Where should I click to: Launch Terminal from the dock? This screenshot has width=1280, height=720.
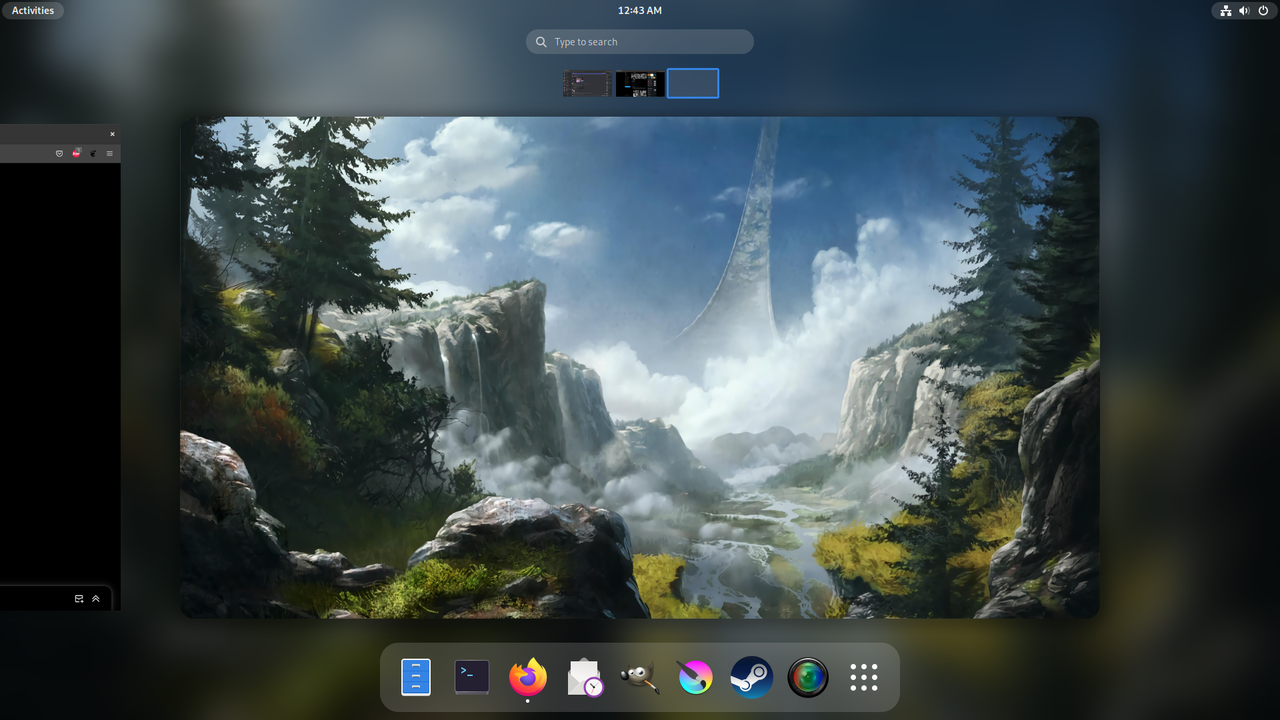(x=472, y=677)
